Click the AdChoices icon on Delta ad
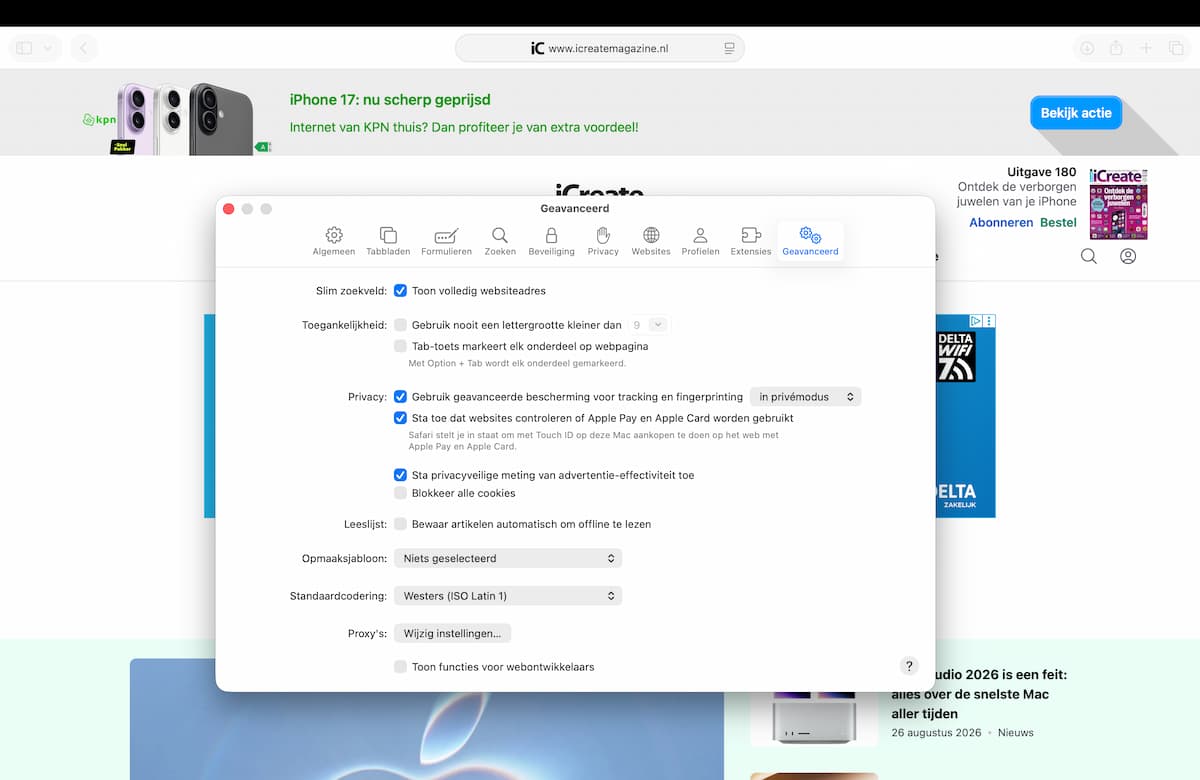Image resolution: width=1200 pixels, height=780 pixels. (977, 321)
